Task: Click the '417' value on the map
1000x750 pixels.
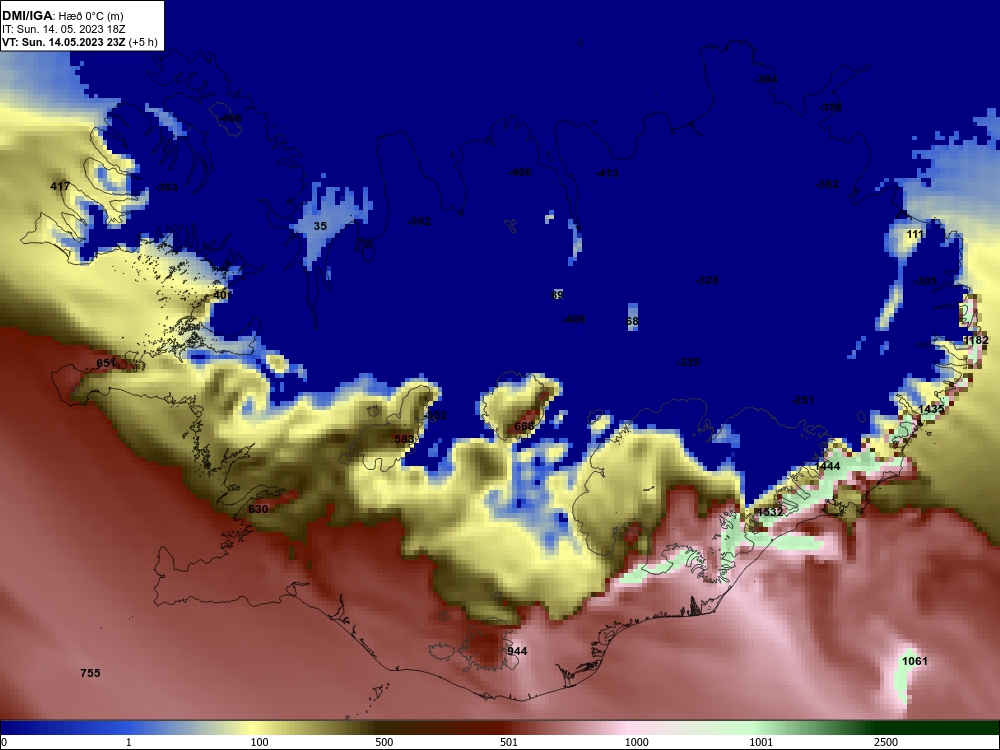Action: click(60, 186)
